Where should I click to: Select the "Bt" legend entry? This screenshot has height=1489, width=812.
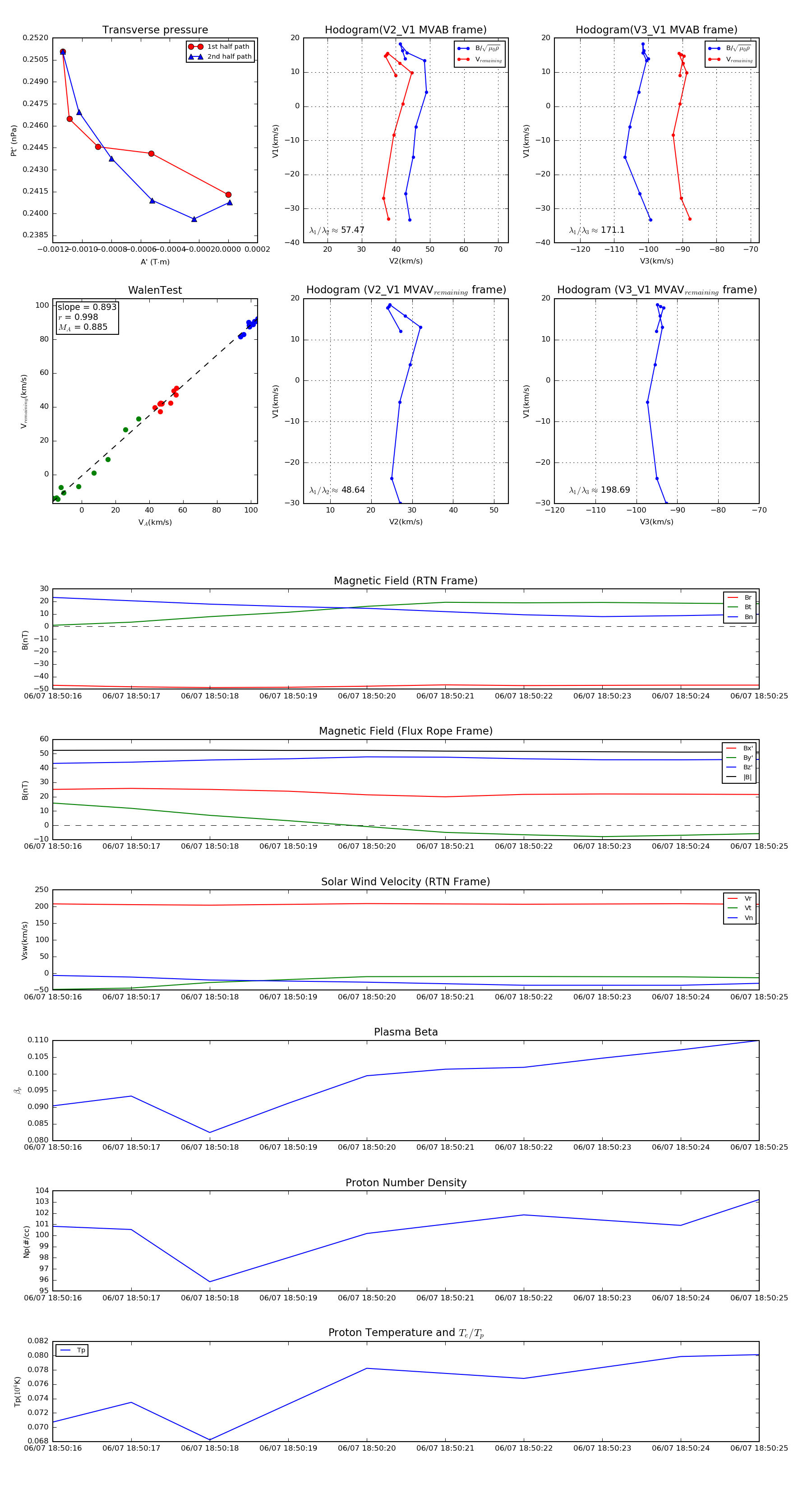(x=740, y=607)
